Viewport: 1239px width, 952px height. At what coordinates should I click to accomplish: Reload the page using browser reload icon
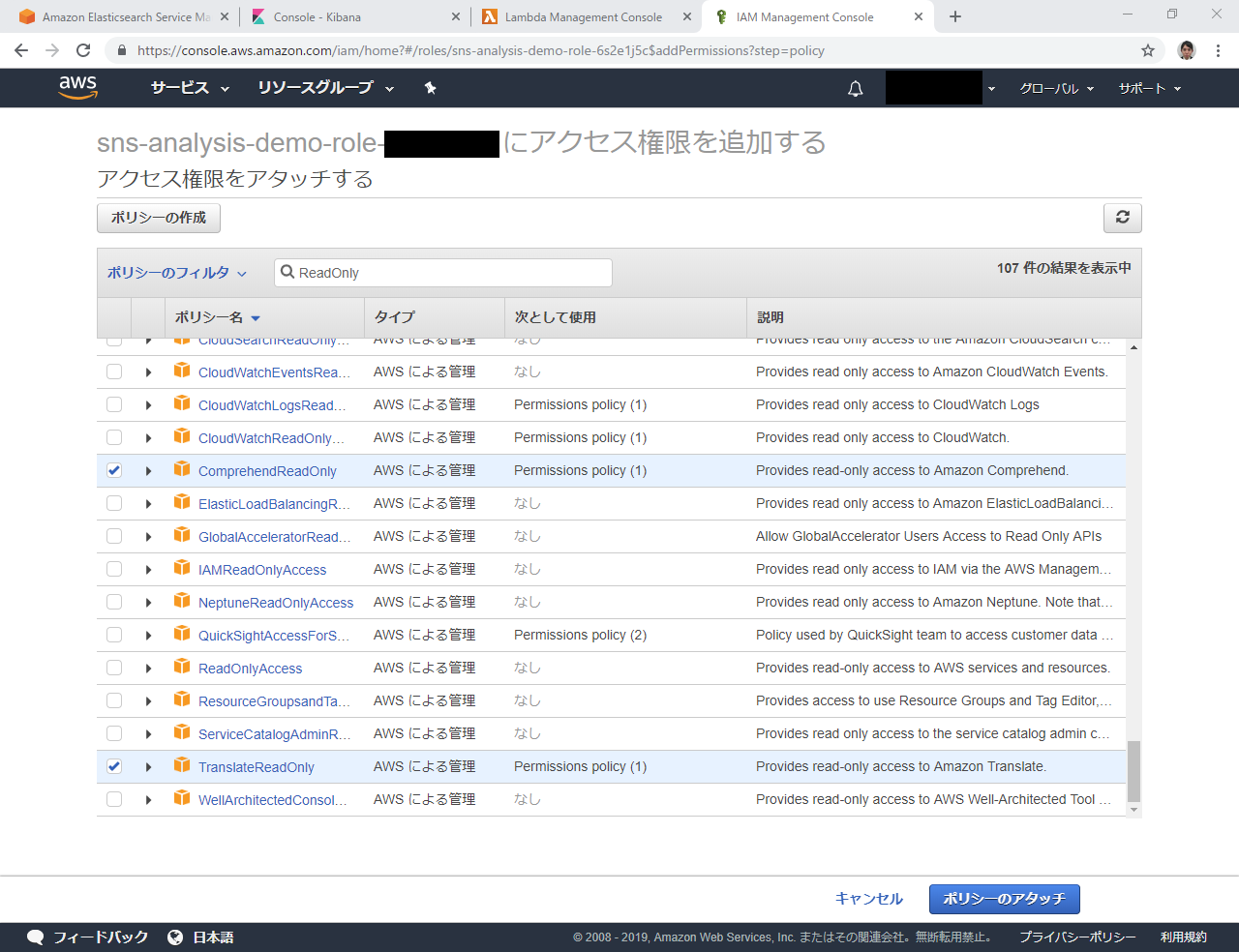(83, 50)
